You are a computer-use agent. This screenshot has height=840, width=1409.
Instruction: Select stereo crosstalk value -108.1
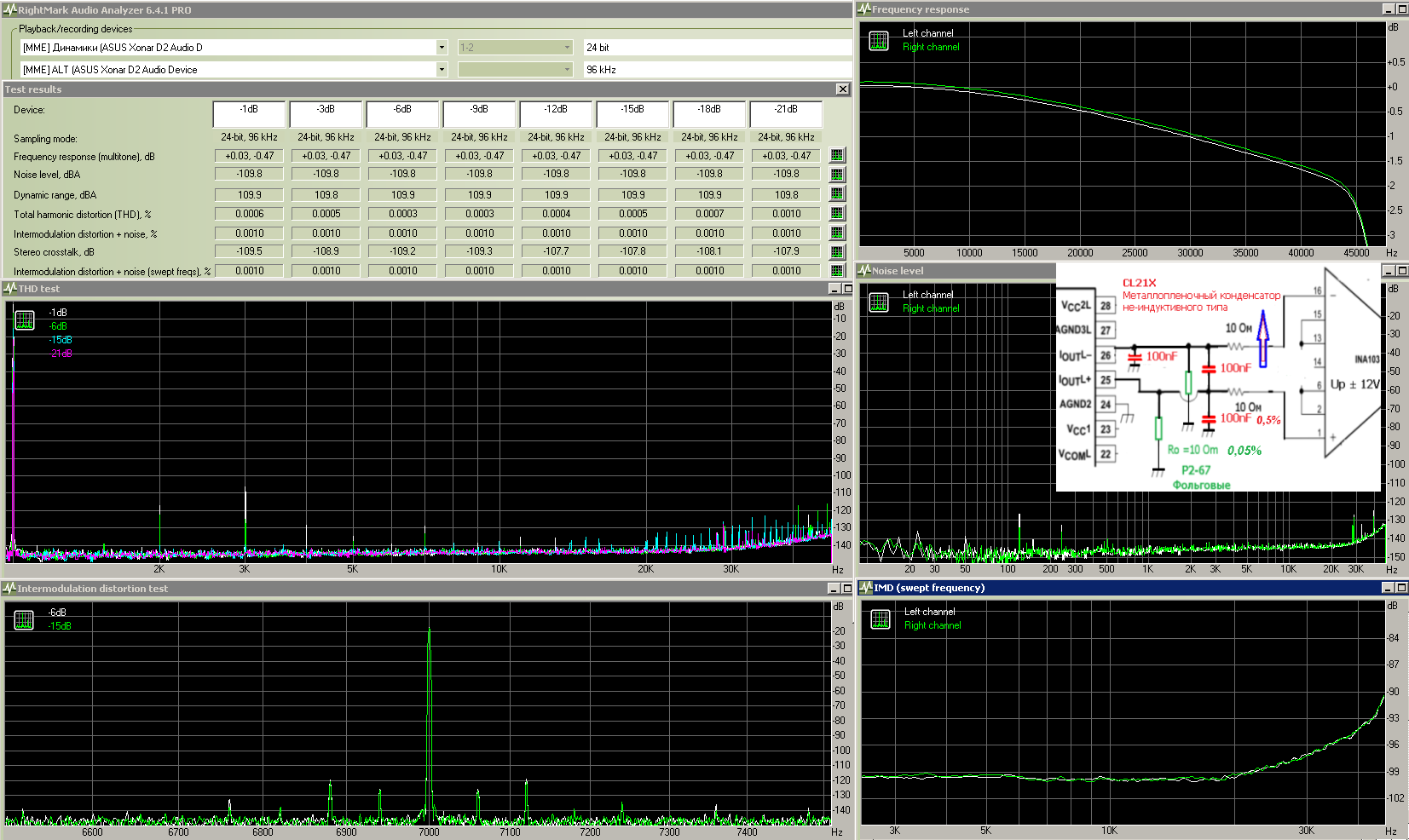(710, 251)
